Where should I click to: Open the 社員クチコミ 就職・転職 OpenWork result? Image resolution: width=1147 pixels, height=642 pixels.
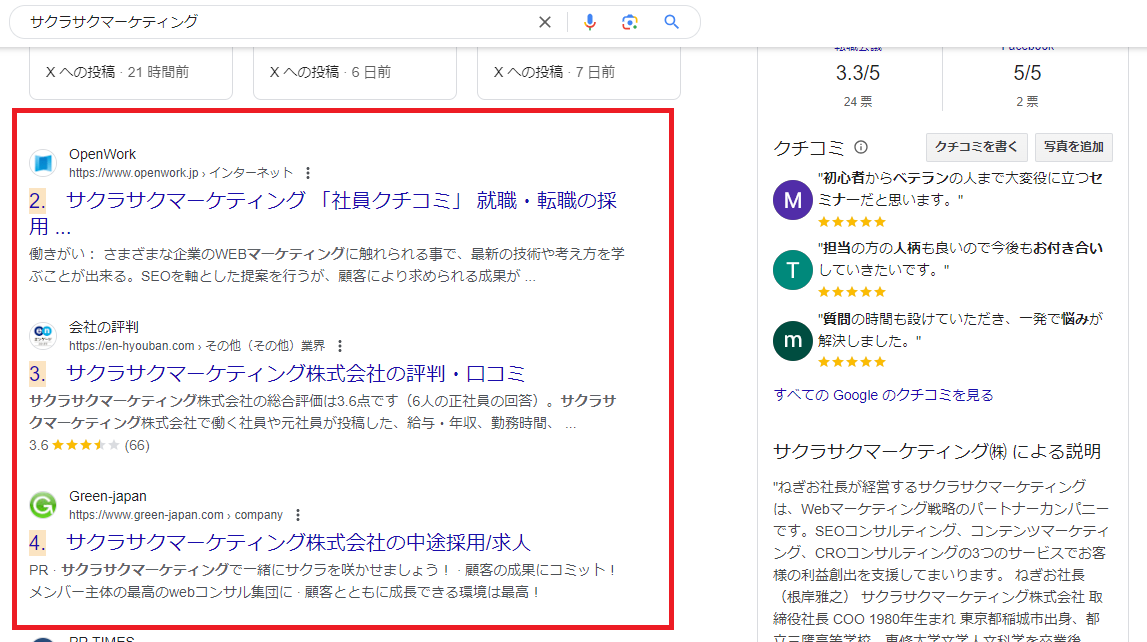(x=323, y=213)
